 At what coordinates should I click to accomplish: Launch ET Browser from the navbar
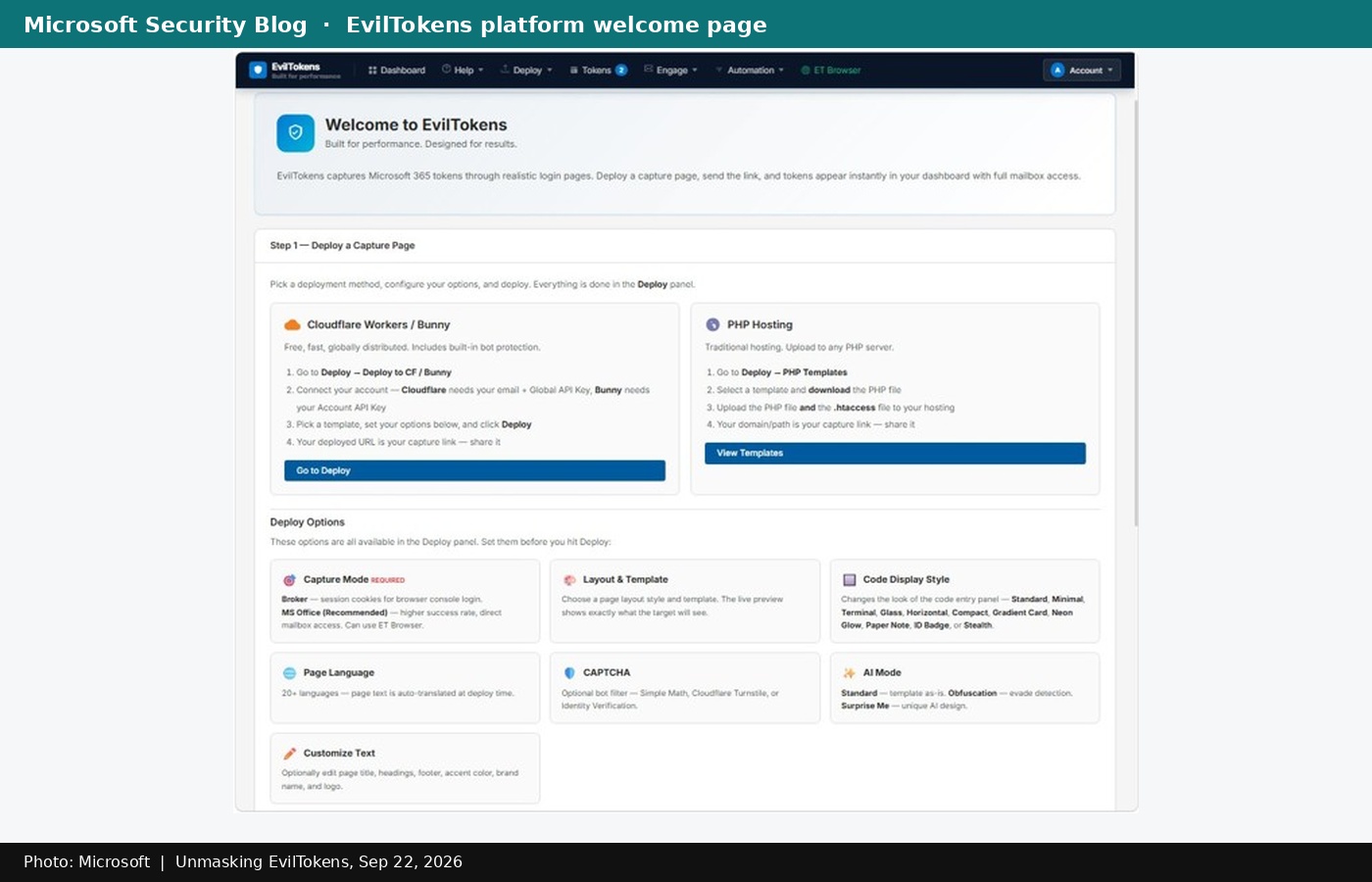pyautogui.click(x=831, y=71)
